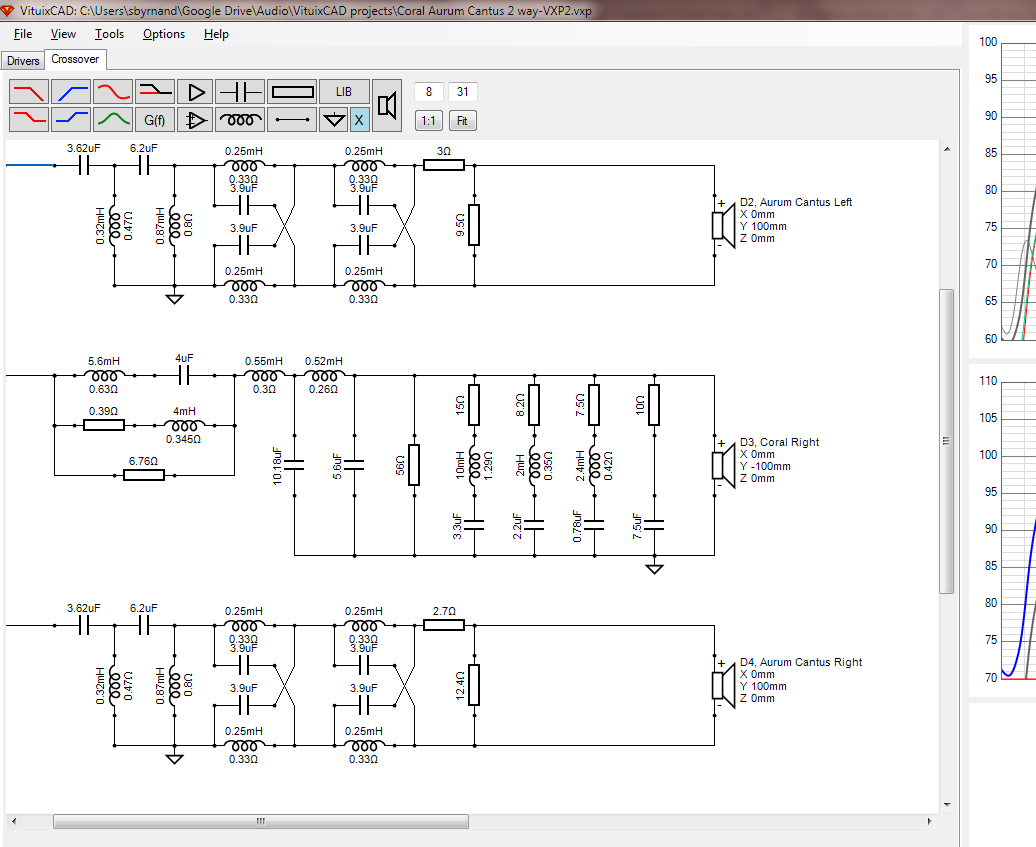The width and height of the screenshot is (1036, 847).
Task: Click horizontal scrollbar right arrow
Action: (x=929, y=821)
